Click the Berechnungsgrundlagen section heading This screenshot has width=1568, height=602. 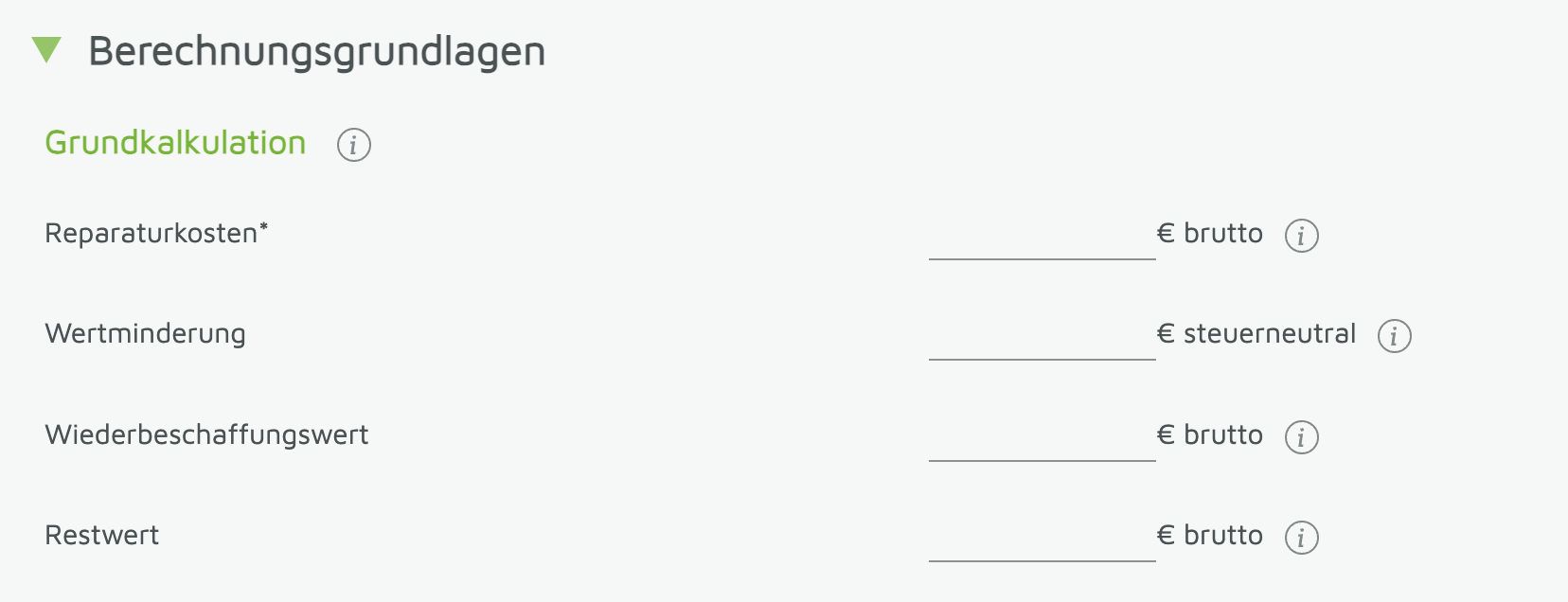coord(316,51)
